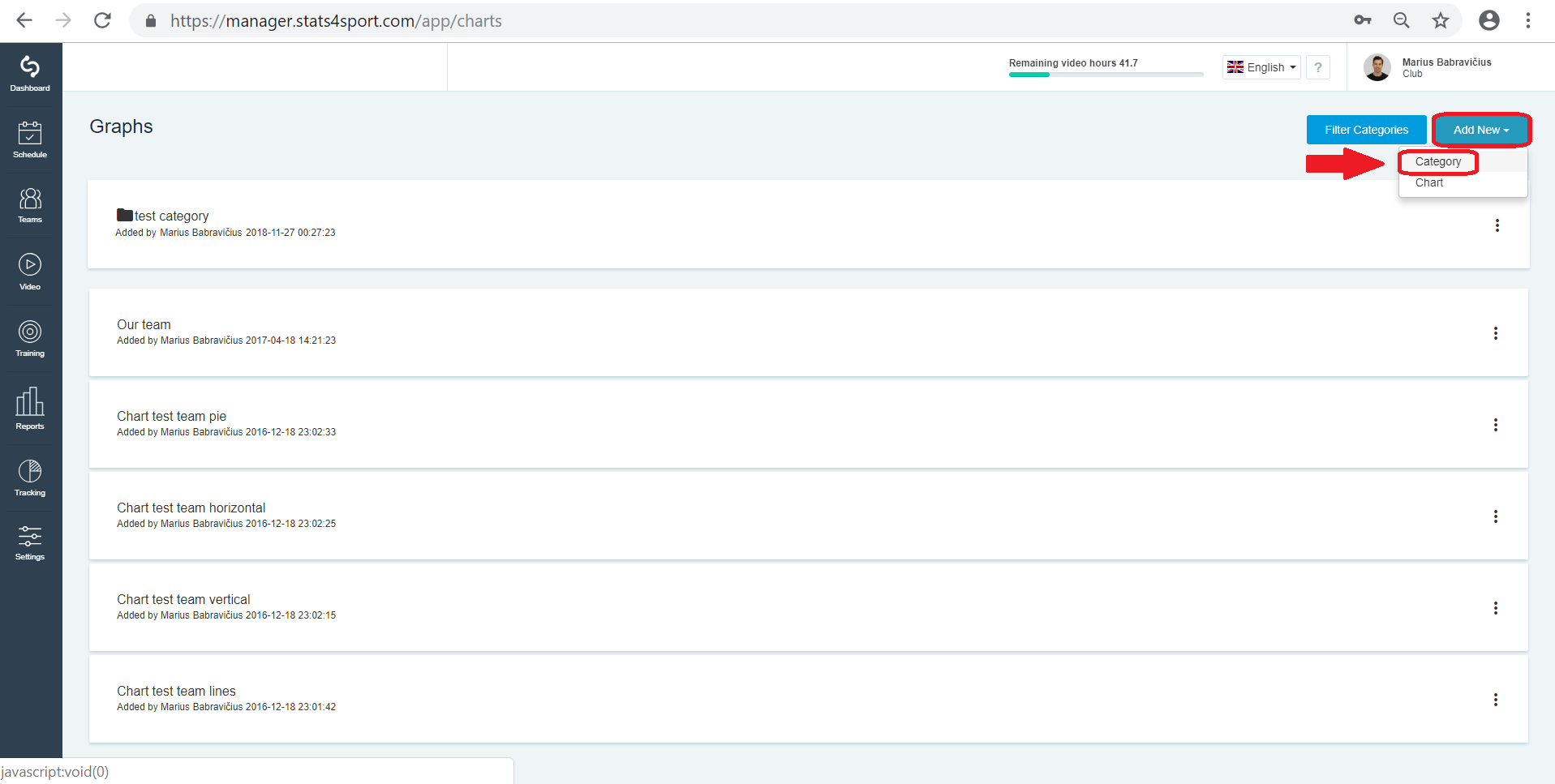Open Chart test team vertical entry

[x=183, y=599]
